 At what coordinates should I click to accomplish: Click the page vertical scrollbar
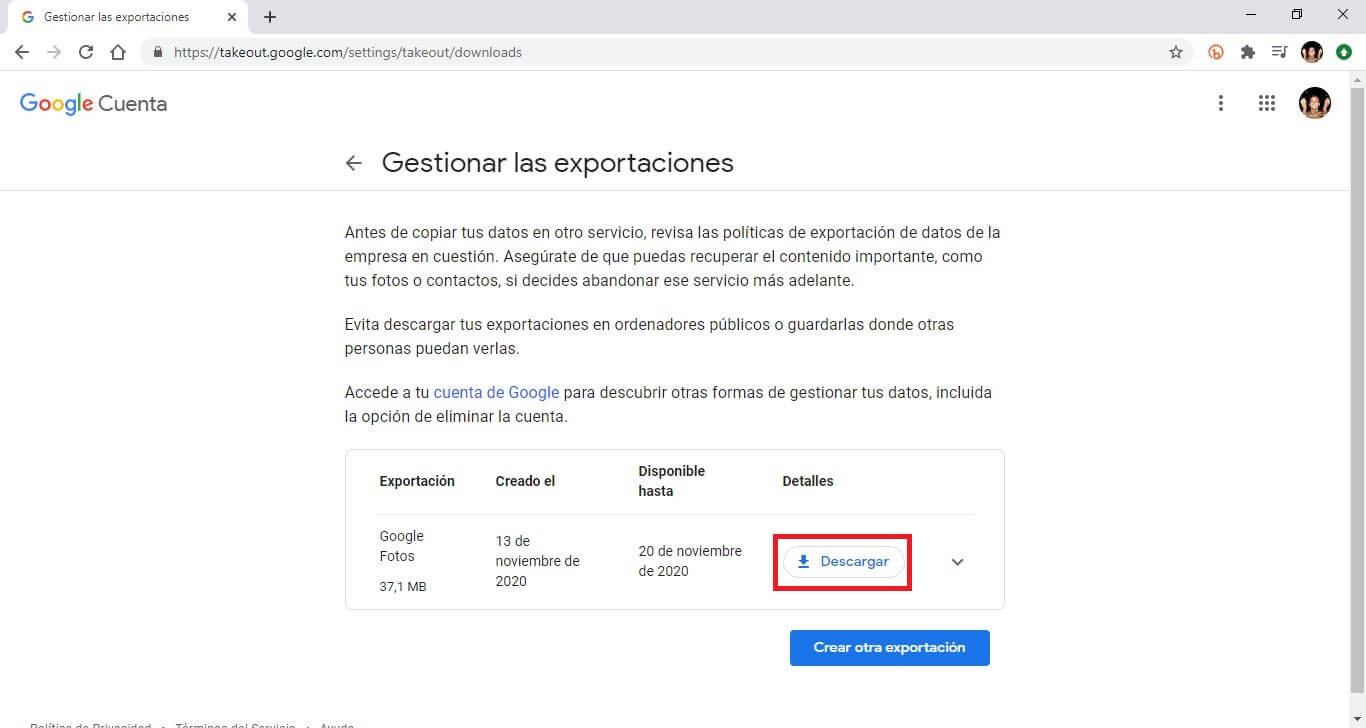tap(1357, 390)
